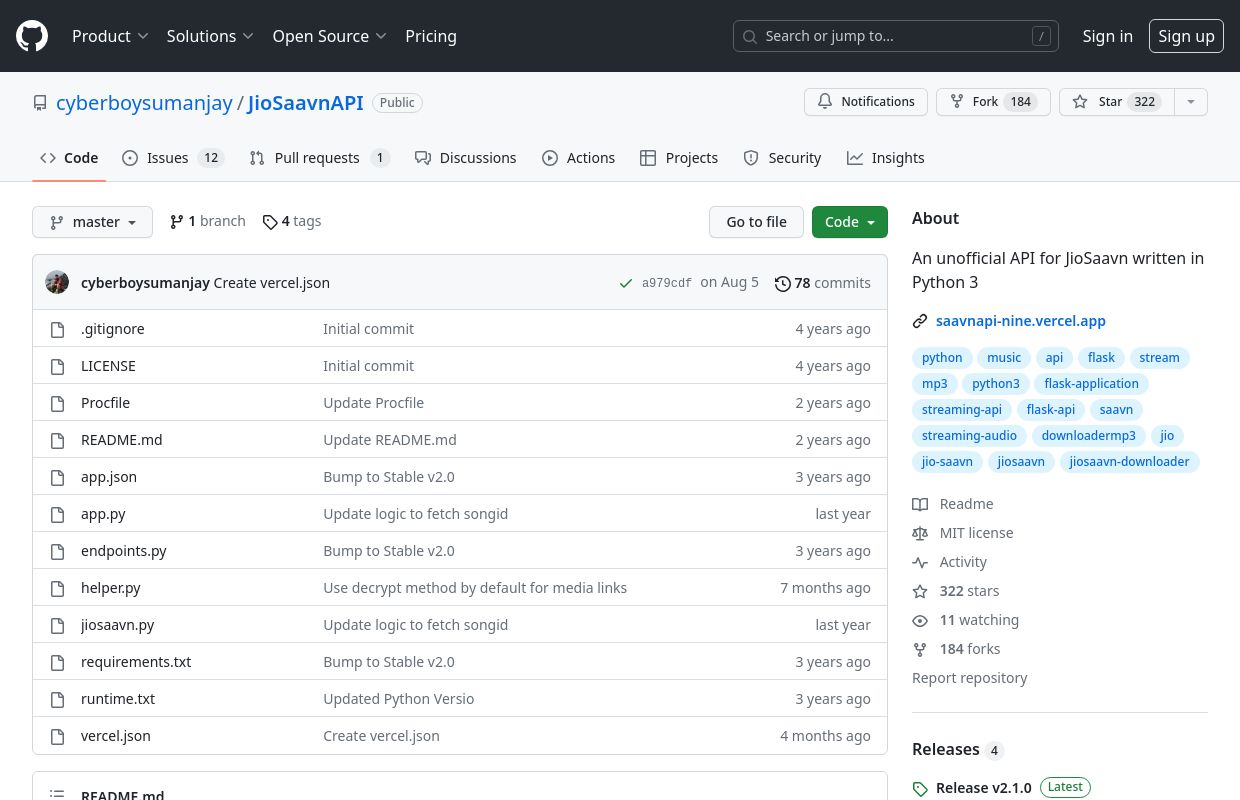Click the Go to file button
The height and width of the screenshot is (800, 1240).
point(757,222)
